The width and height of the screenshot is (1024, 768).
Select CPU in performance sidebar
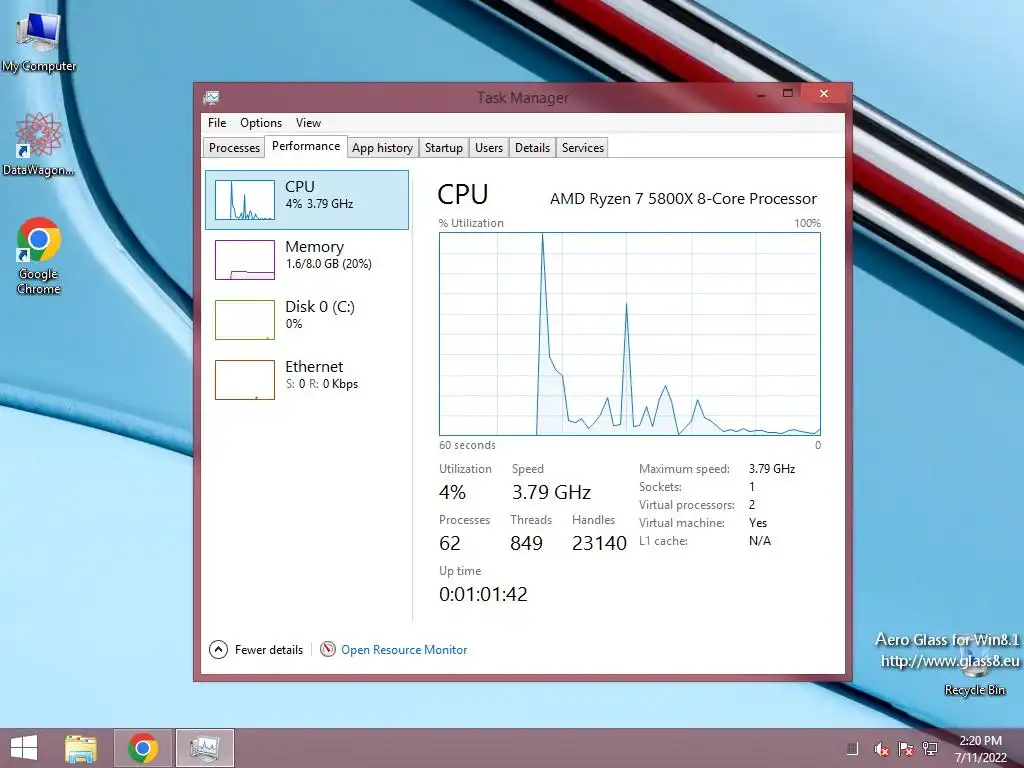pyautogui.click(x=307, y=200)
